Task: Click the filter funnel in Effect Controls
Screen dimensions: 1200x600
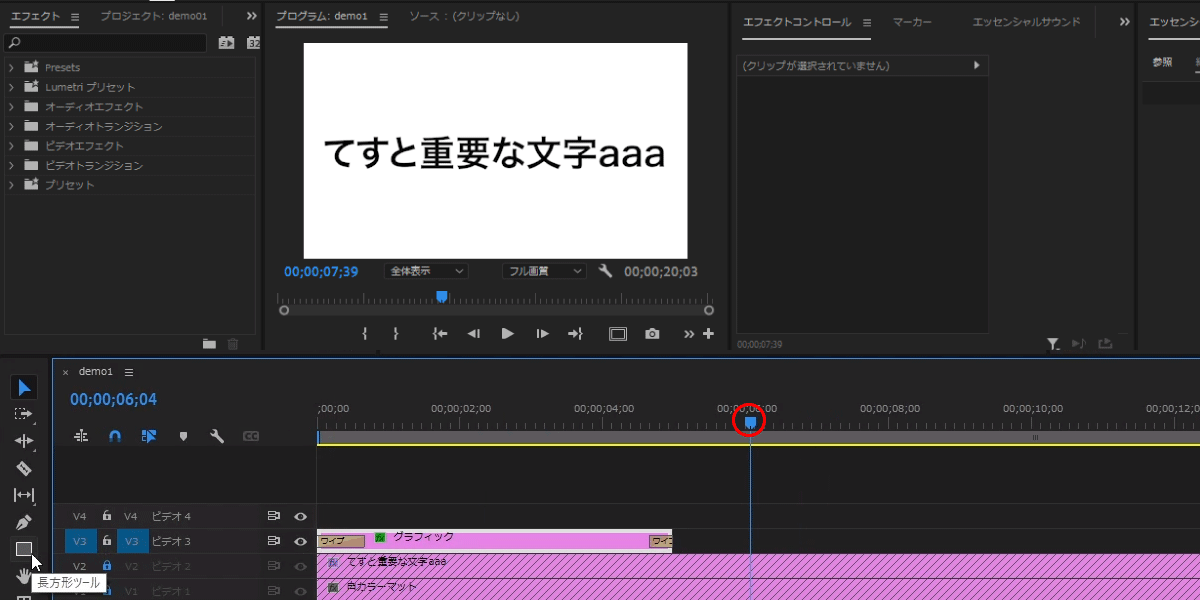Action: [1053, 344]
